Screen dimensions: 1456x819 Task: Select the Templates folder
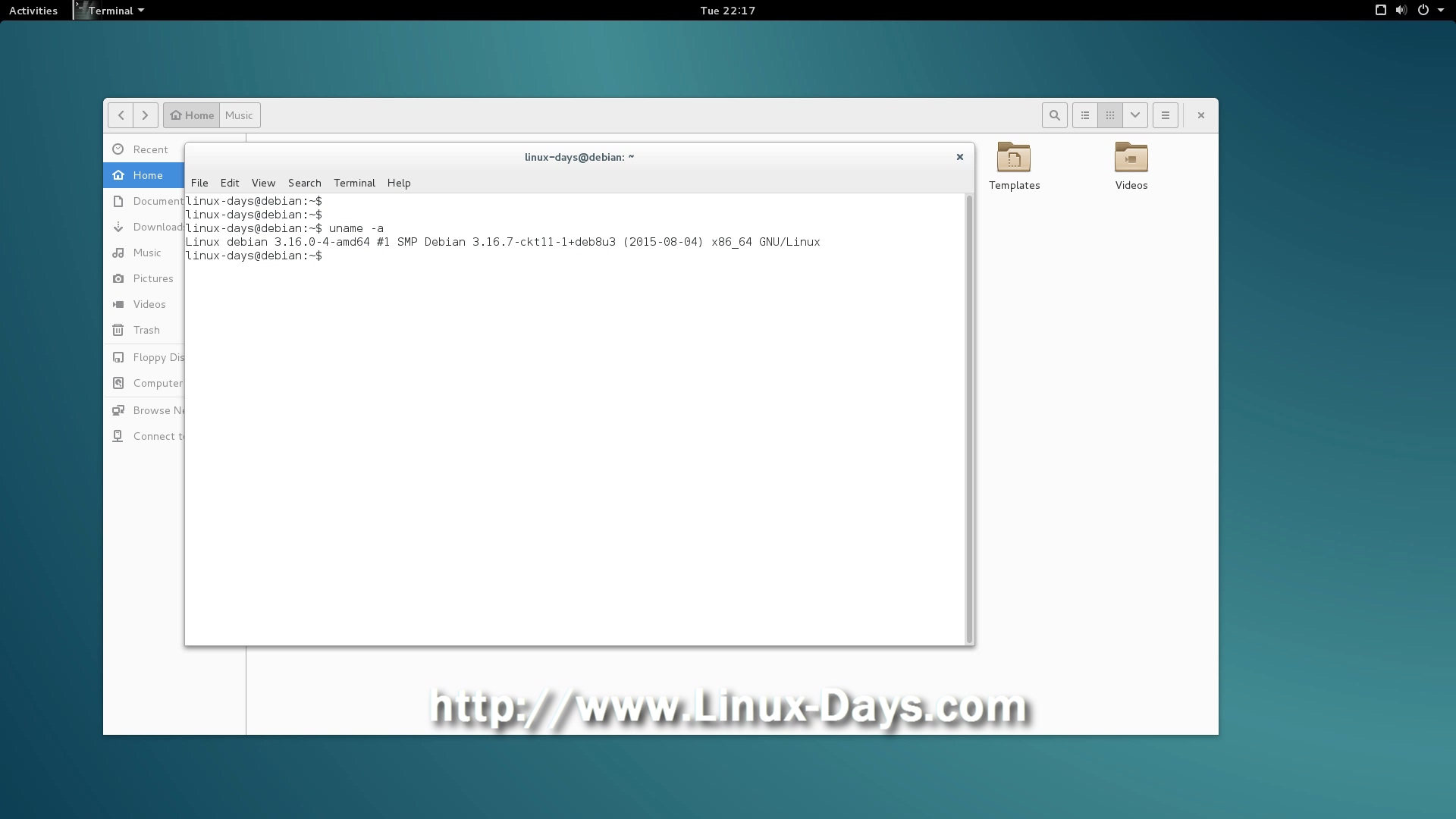pos(1014,167)
